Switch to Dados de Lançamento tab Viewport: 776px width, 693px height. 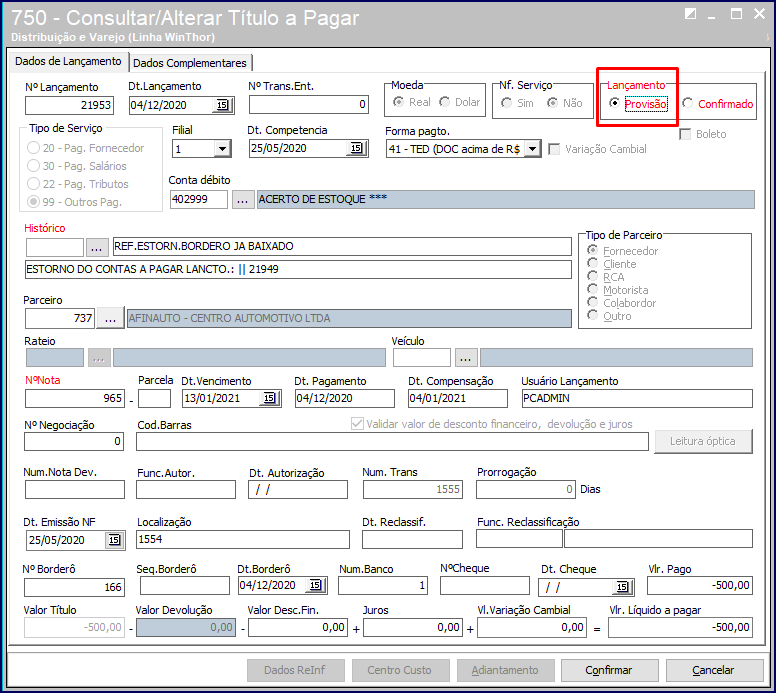click(68, 61)
